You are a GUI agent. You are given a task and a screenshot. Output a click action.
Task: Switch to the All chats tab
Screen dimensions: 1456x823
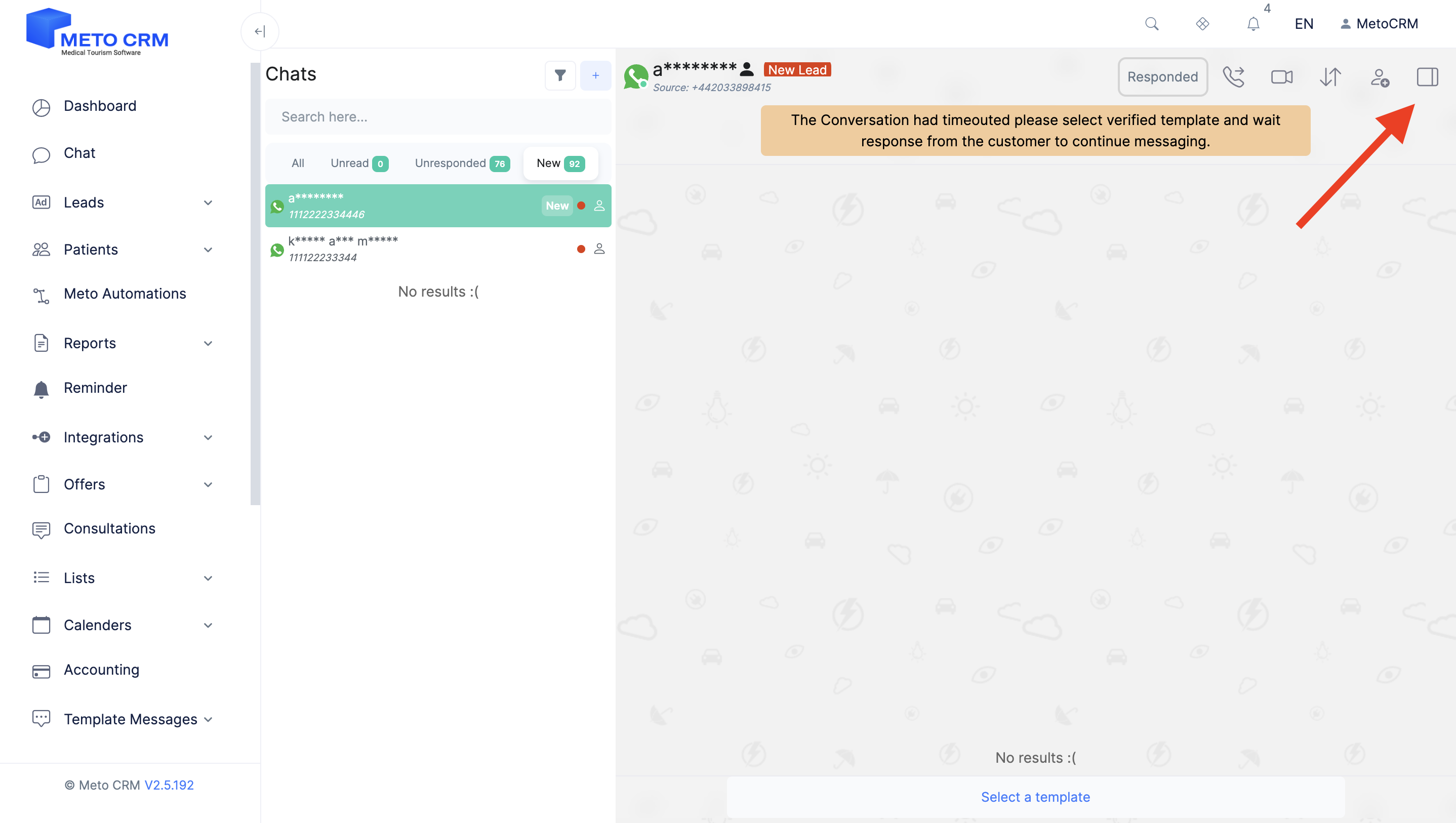(x=298, y=163)
